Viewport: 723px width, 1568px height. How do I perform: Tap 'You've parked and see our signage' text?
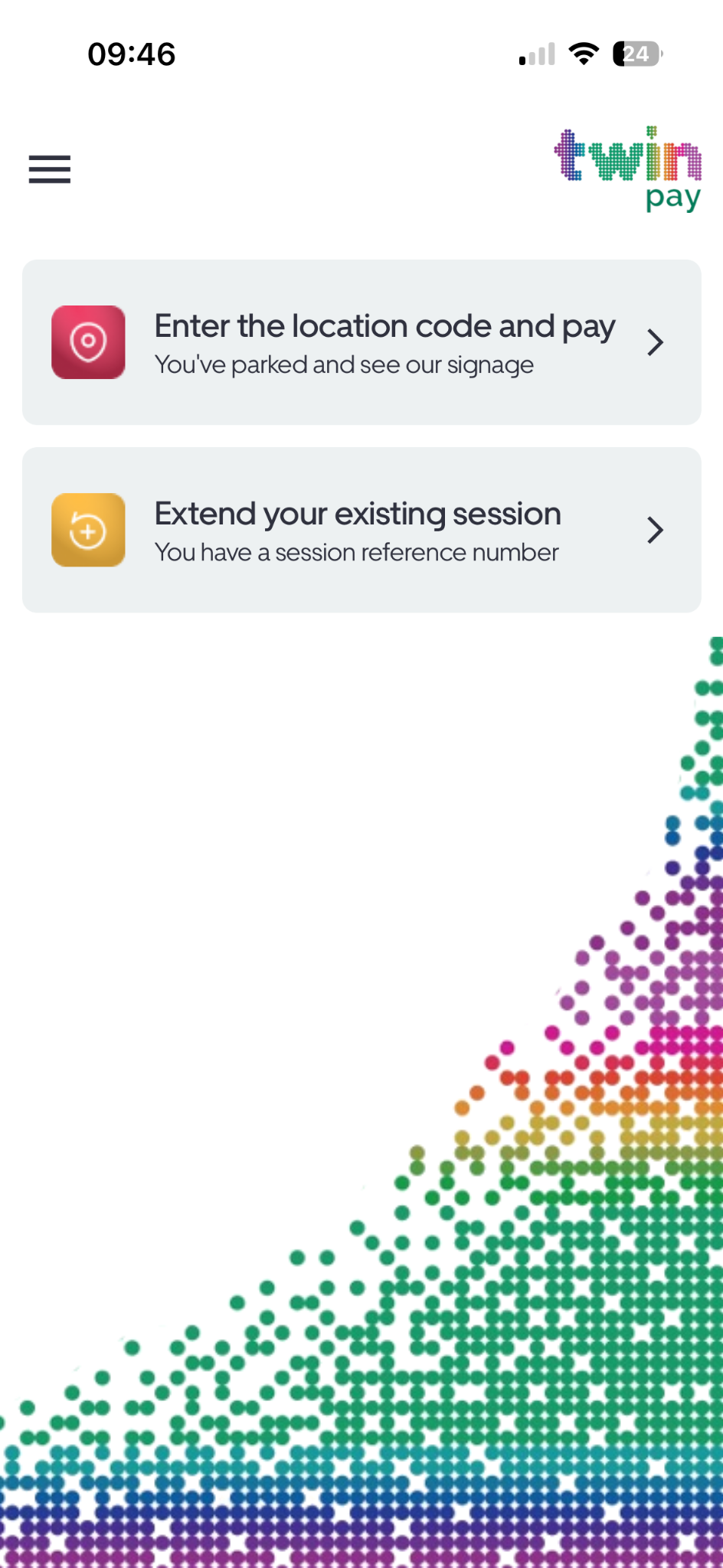344,365
